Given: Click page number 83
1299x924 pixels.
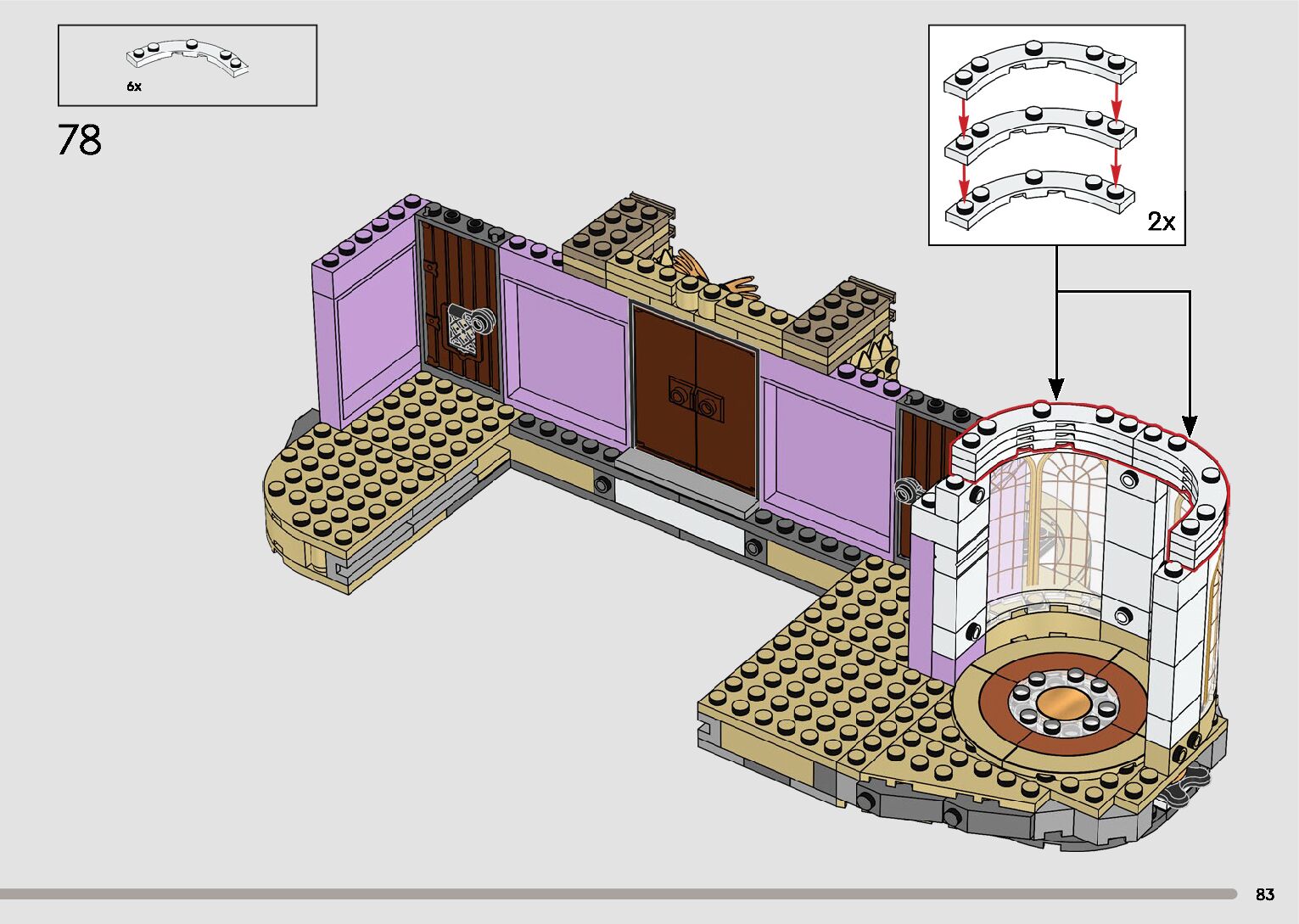Looking at the screenshot, I should (x=1264, y=894).
